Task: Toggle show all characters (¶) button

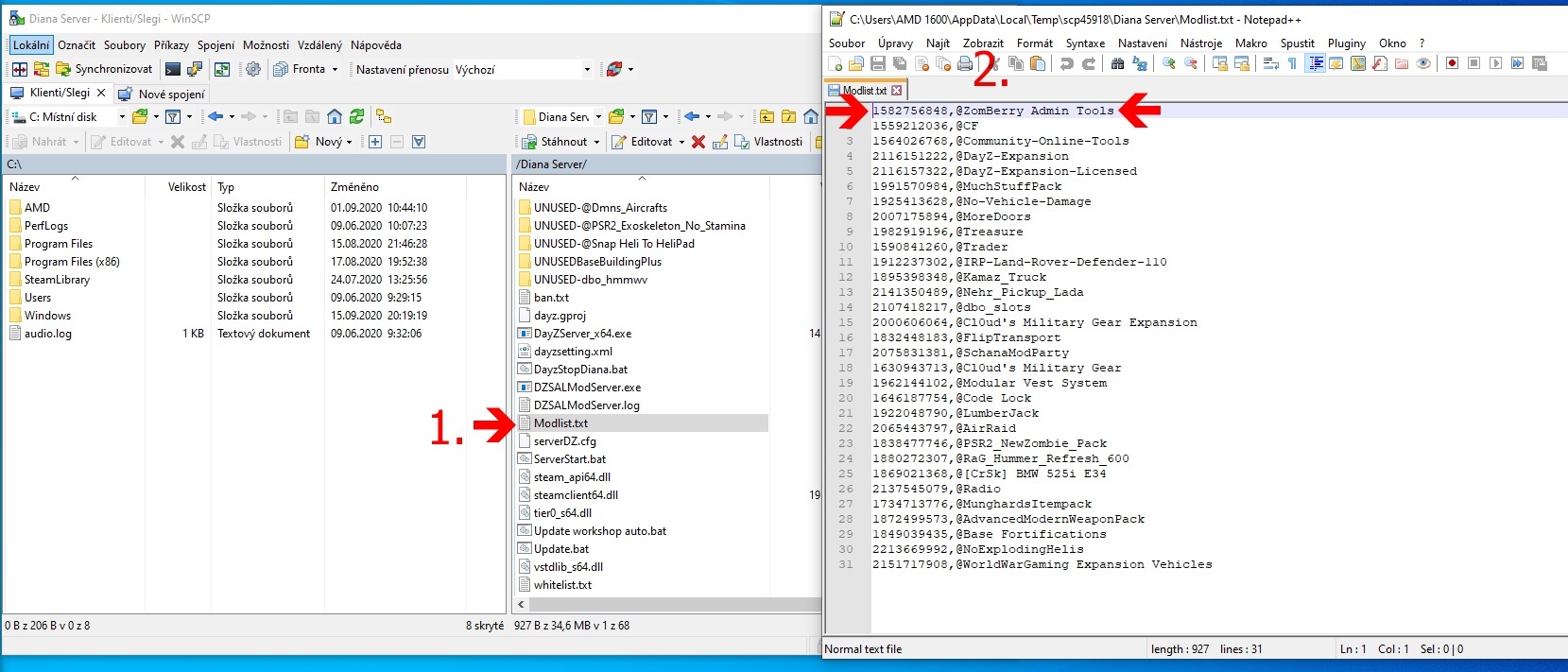Action: click(1292, 63)
